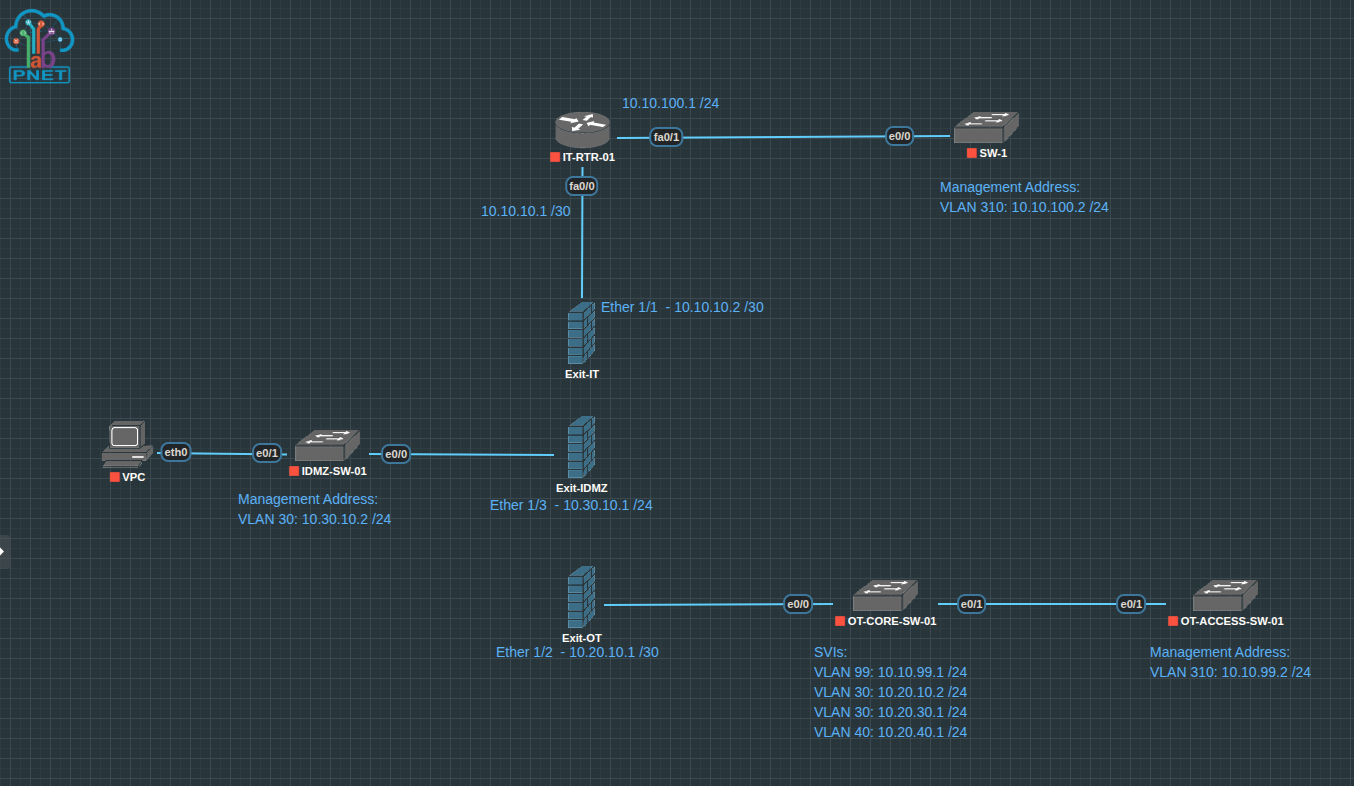Click the VLAN 30: 10.20.30.1 /24 text
The height and width of the screenshot is (786, 1354).
pos(891,712)
